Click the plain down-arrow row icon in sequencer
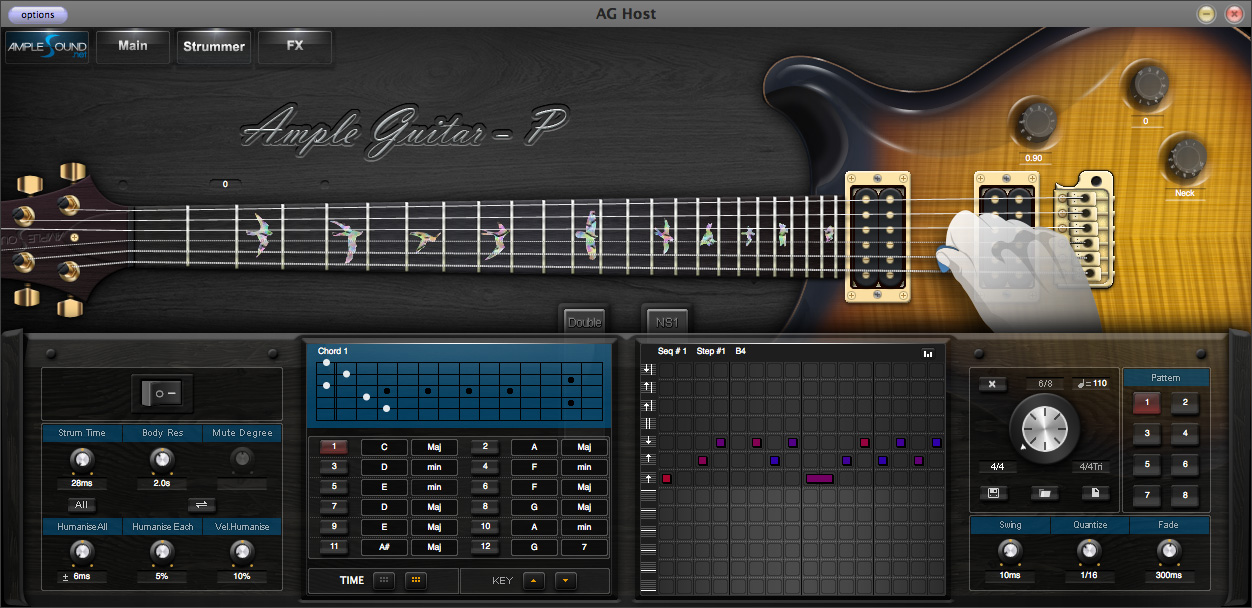Image resolution: width=1252 pixels, height=608 pixels. coord(648,441)
